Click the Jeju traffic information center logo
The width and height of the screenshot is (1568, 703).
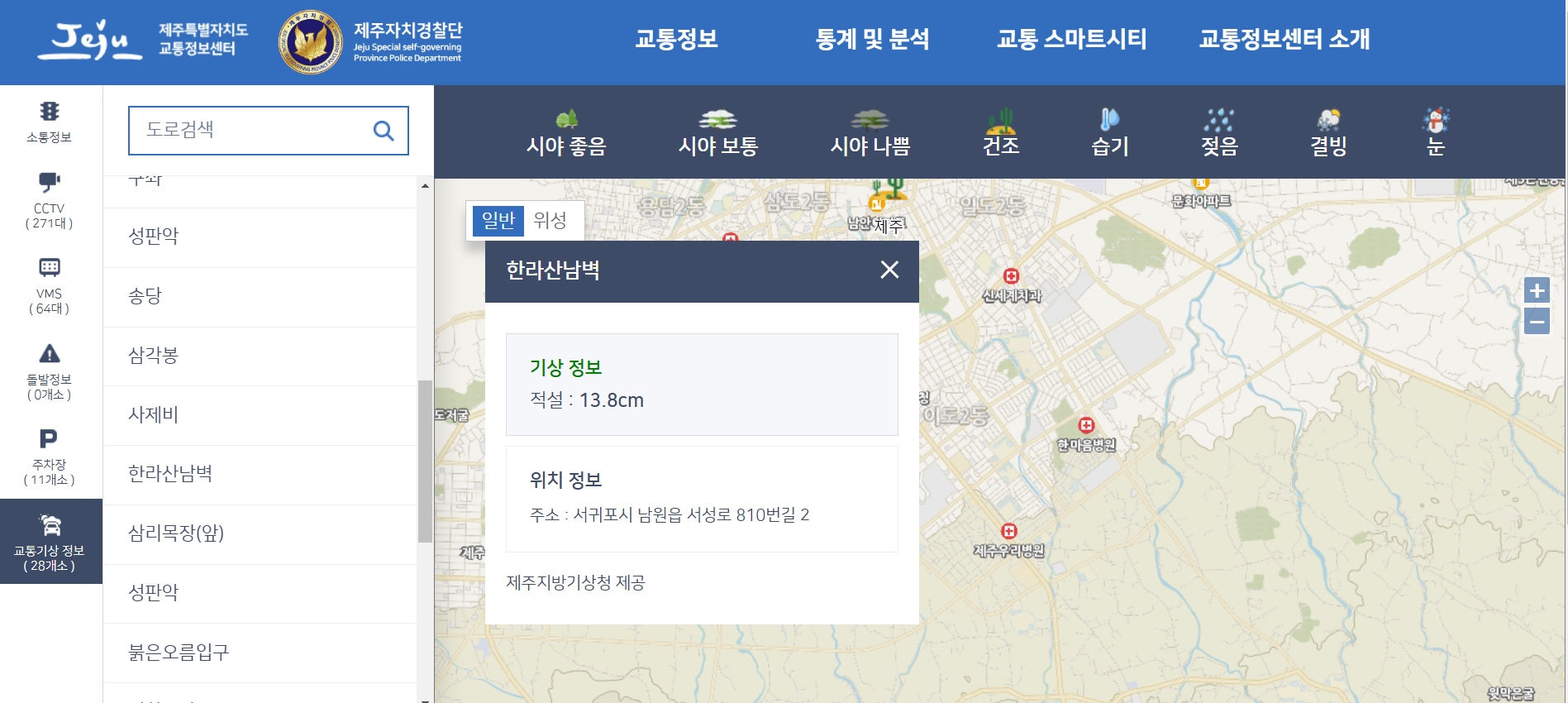coord(142,40)
